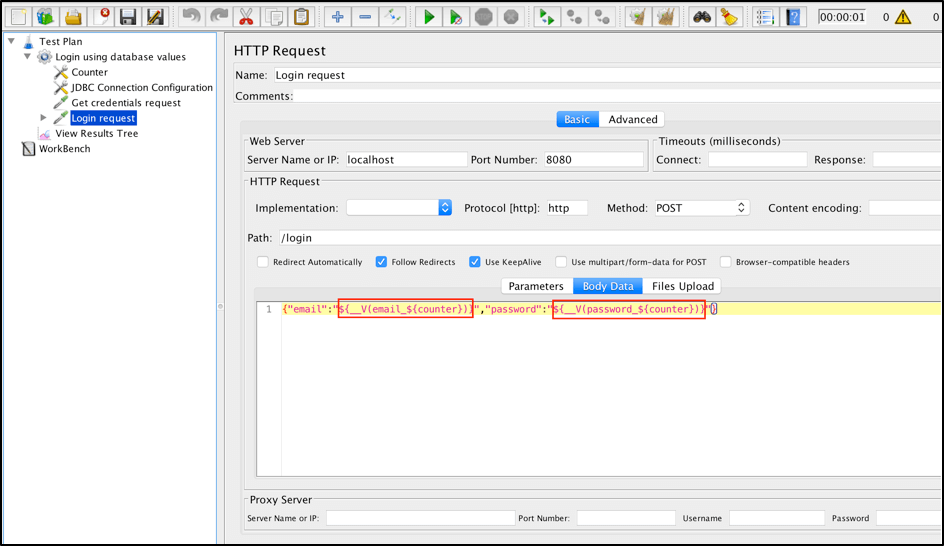Open a test plan via folder icon
Viewport: 944px width, 546px height.
click(x=73, y=16)
